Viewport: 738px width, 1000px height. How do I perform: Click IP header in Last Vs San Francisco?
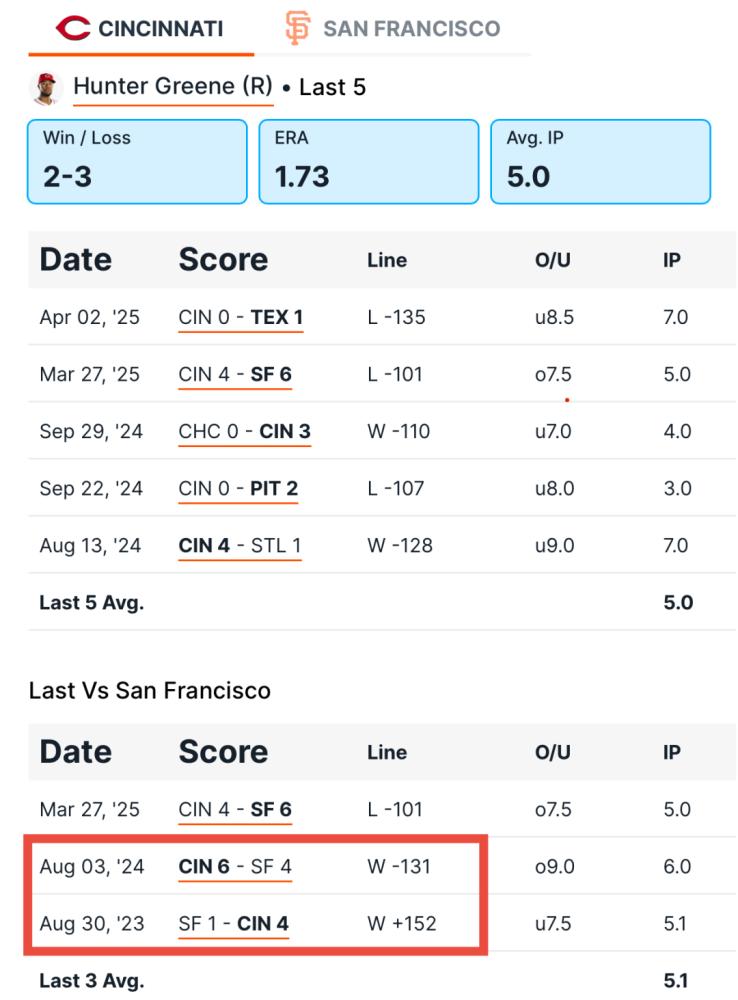coord(672,753)
